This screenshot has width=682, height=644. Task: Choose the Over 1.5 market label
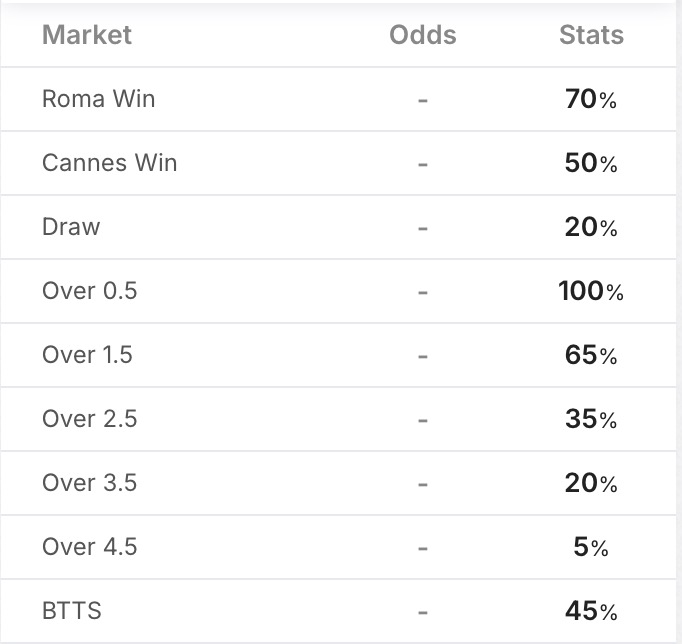87,355
